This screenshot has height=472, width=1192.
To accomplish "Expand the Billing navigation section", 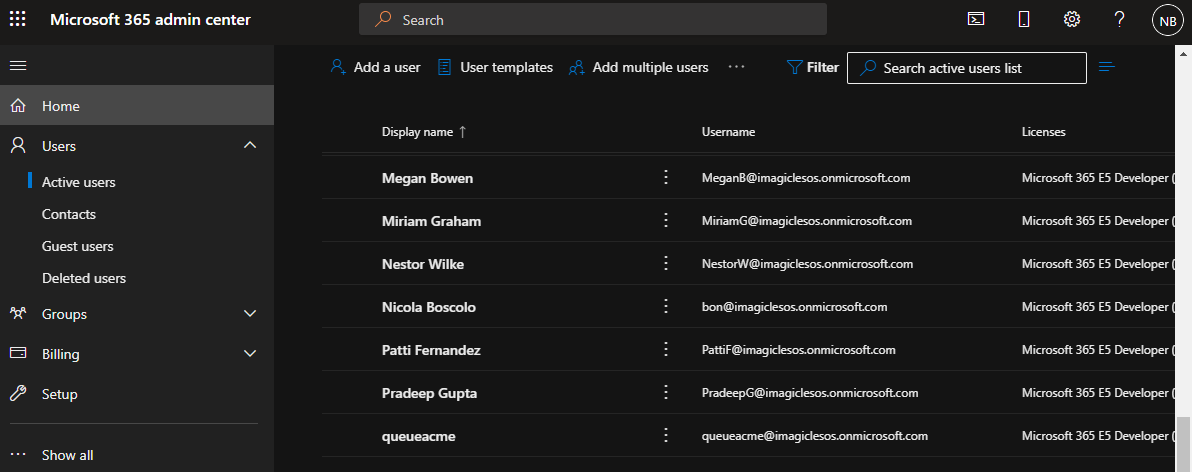I will pos(250,354).
